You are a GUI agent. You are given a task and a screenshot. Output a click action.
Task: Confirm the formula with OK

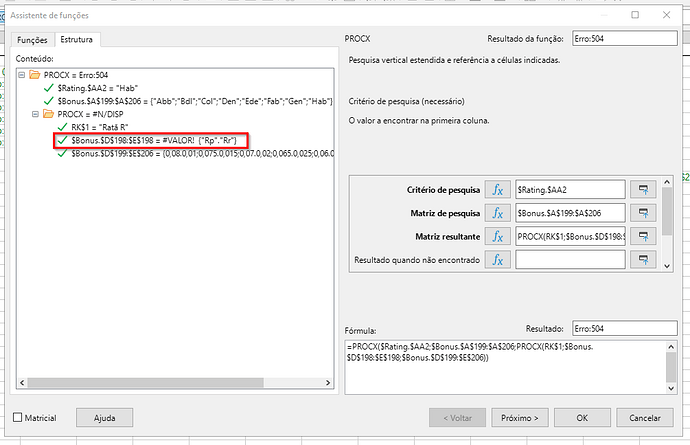[x=582, y=418]
